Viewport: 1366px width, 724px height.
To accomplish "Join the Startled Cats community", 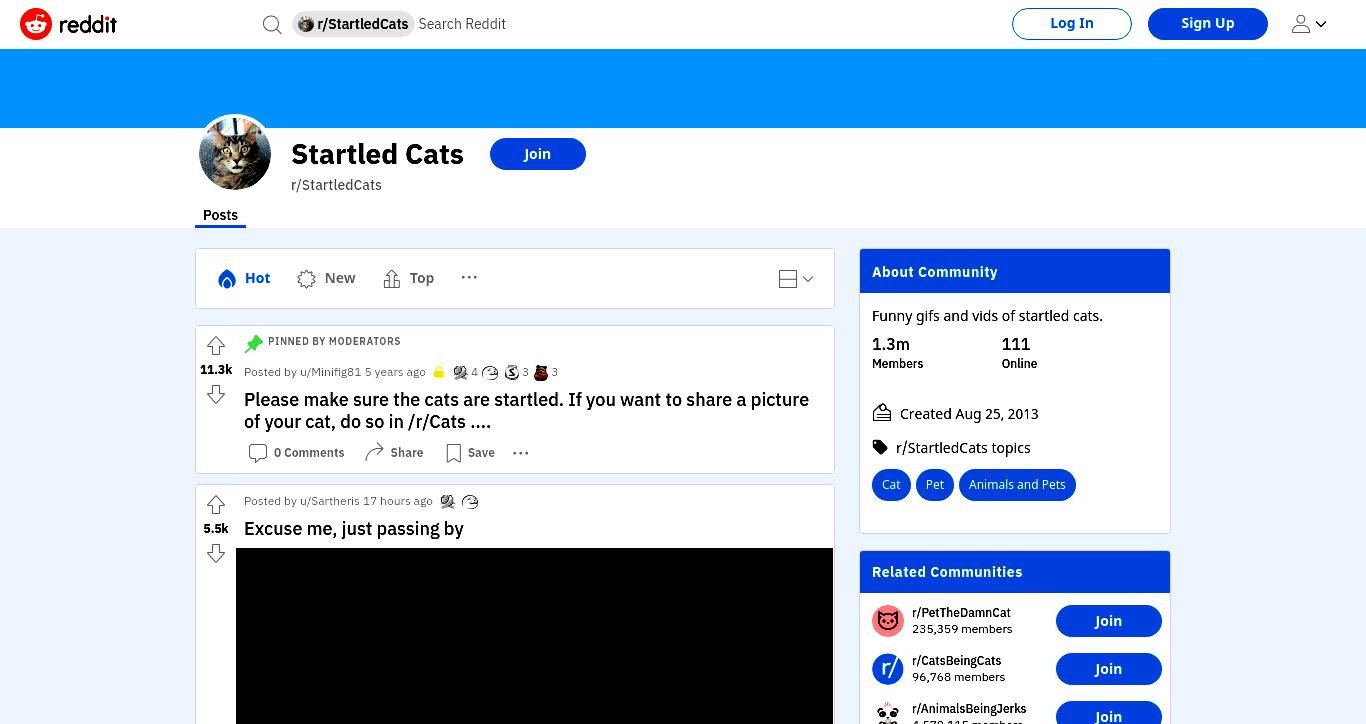I will click(x=538, y=154).
